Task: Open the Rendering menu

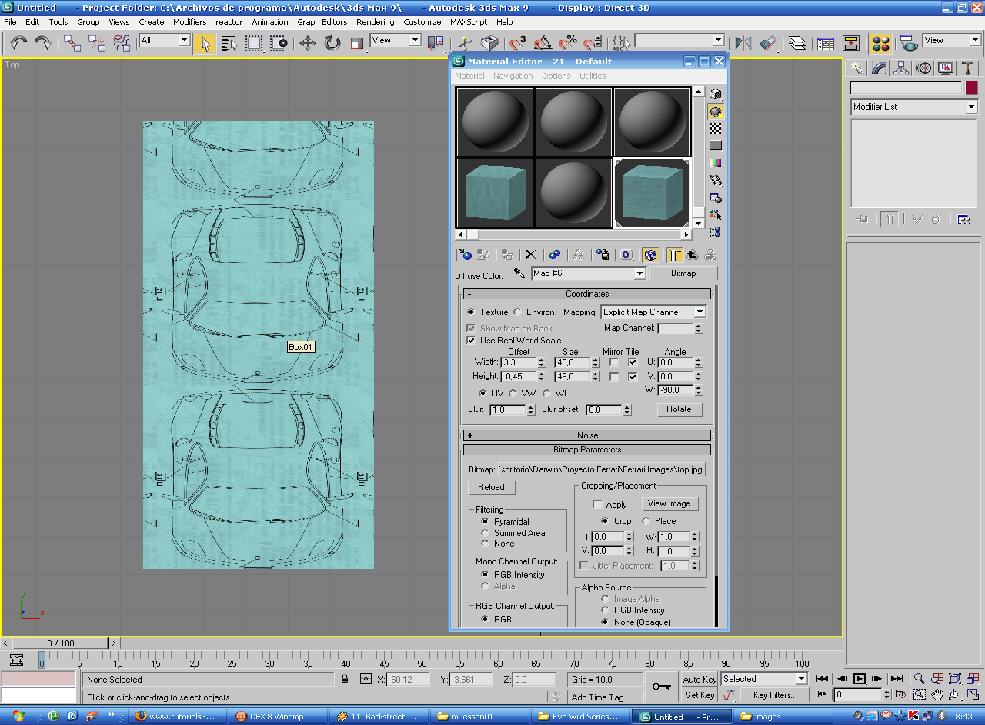Action: (375, 21)
